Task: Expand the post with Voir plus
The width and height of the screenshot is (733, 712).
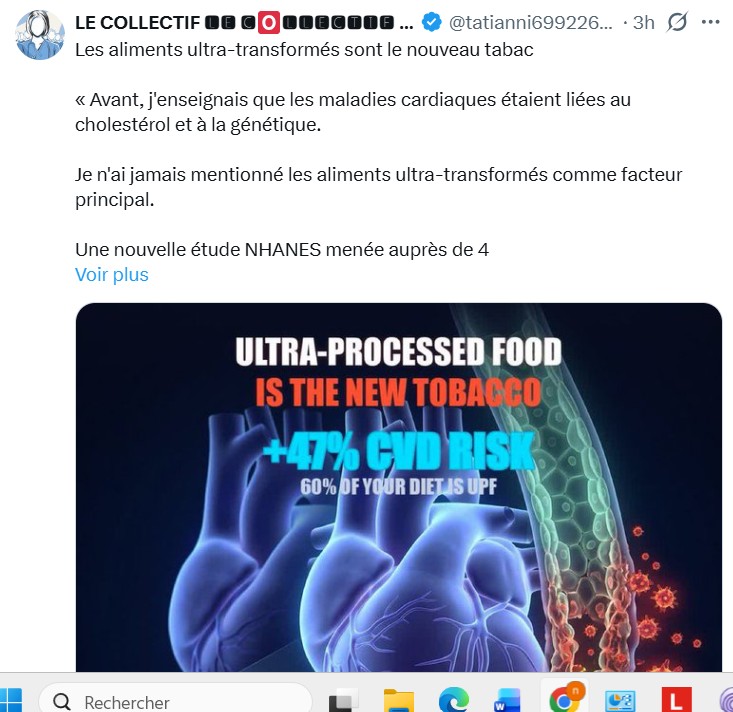Action: click(112, 275)
